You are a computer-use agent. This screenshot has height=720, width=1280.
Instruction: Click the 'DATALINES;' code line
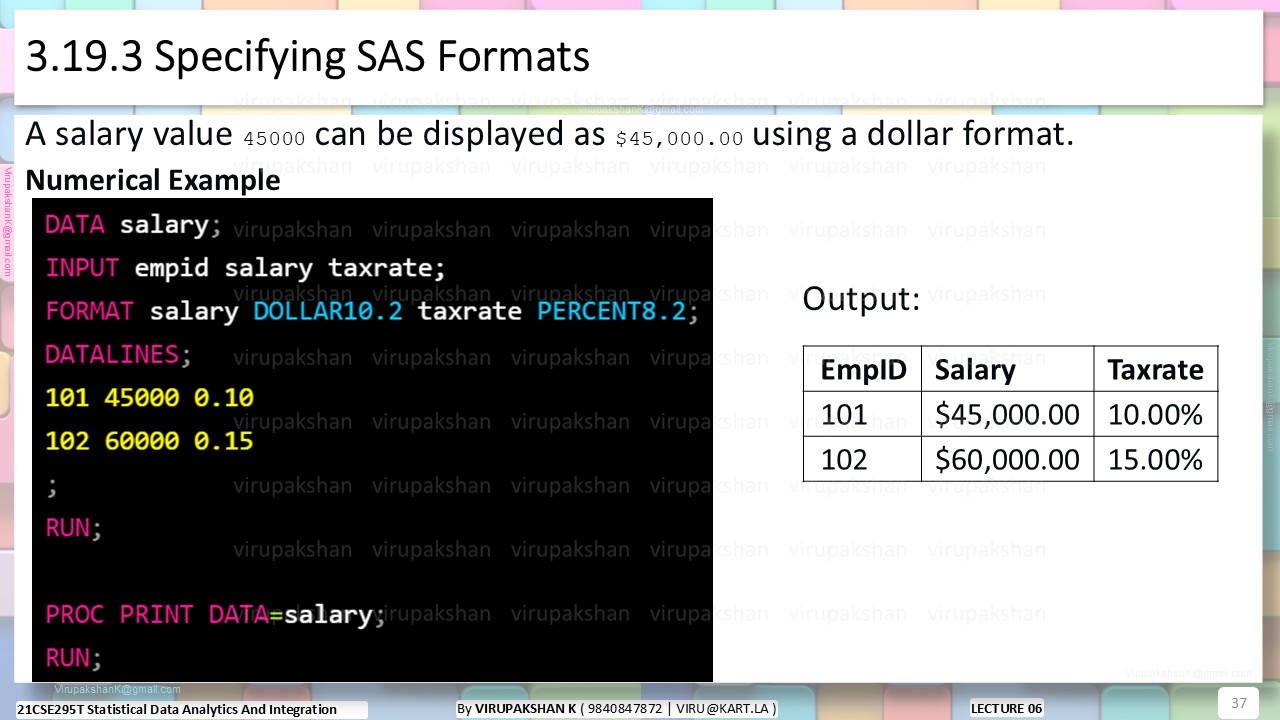(x=118, y=355)
